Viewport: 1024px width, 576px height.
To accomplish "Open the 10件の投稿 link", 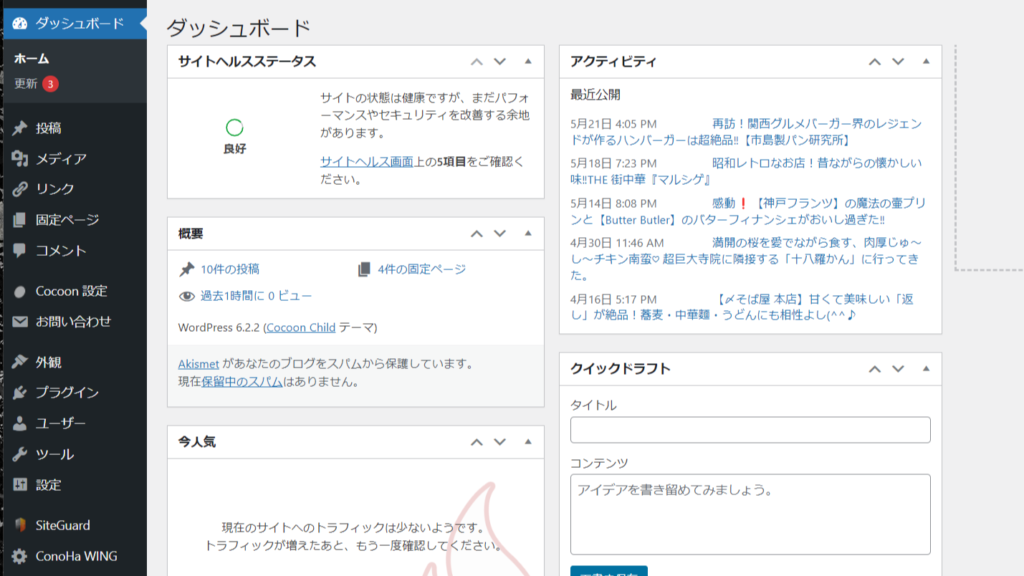I will pyautogui.click(x=230, y=269).
